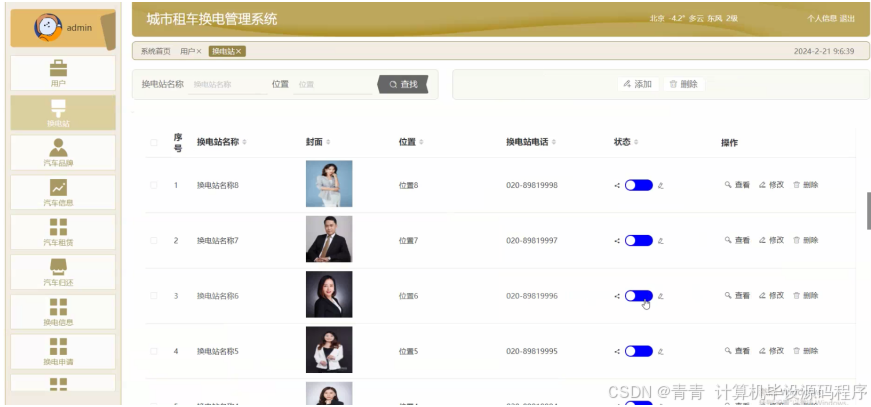Open the 用户 sidebar module
Image resolution: width=871 pixels, height=407 pixels.
coord(63,73)
